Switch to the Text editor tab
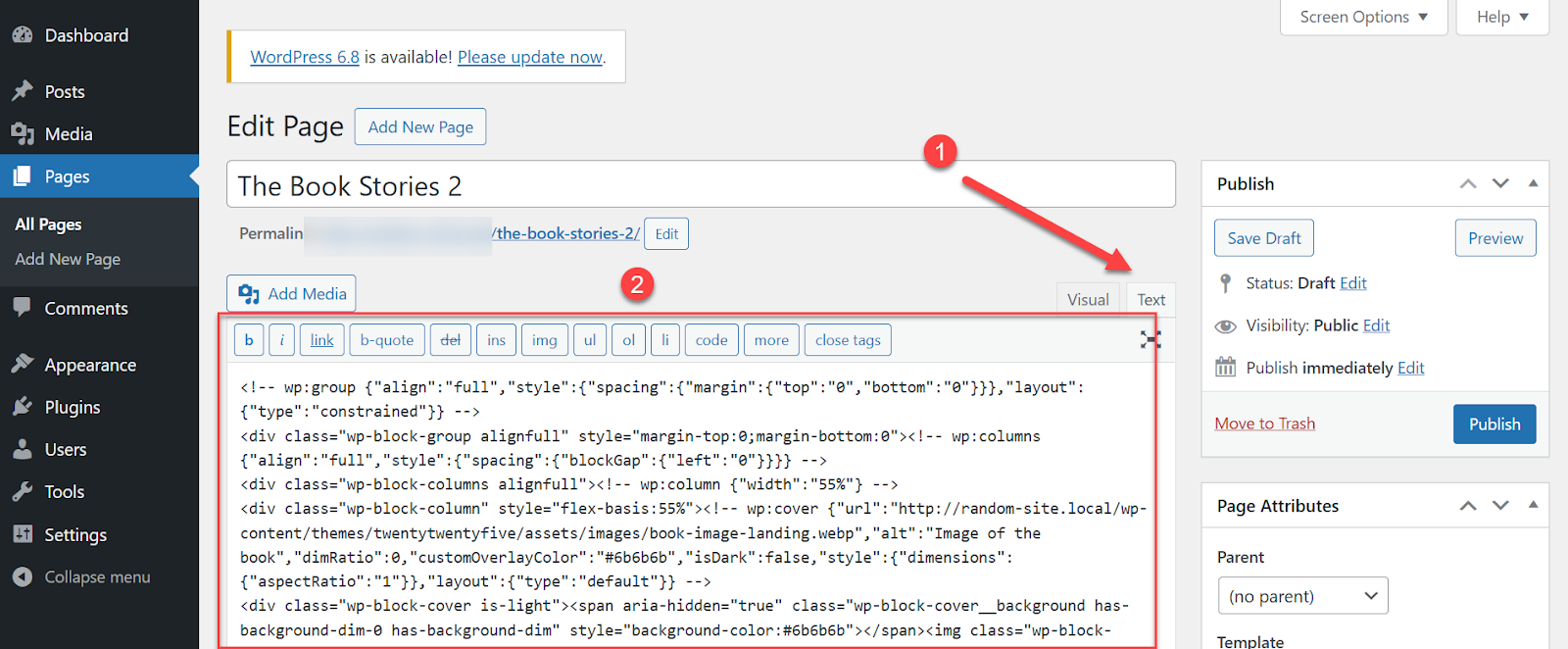 (x=1151, y=299)
